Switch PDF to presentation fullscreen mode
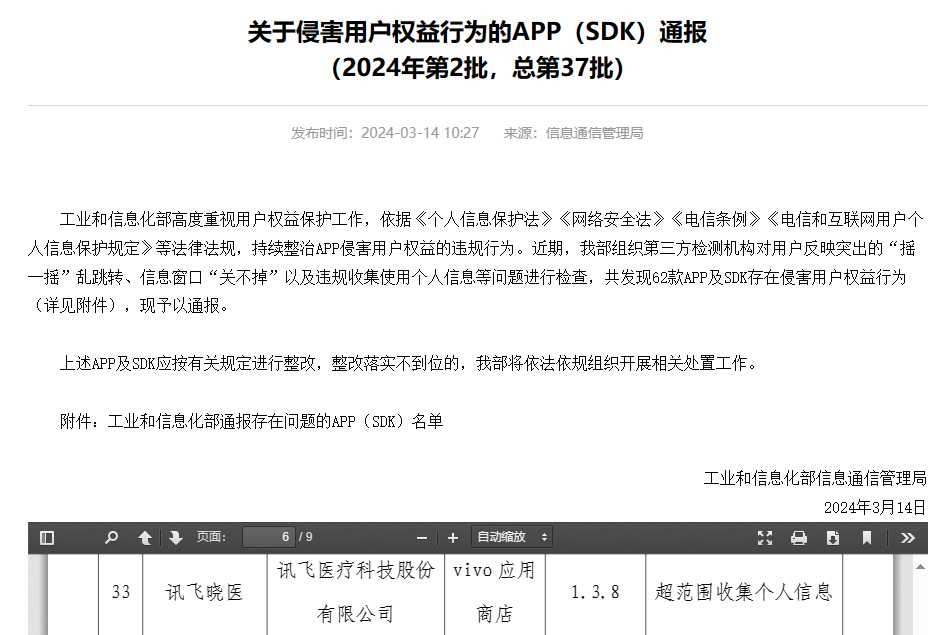 [x=765, y=538]
